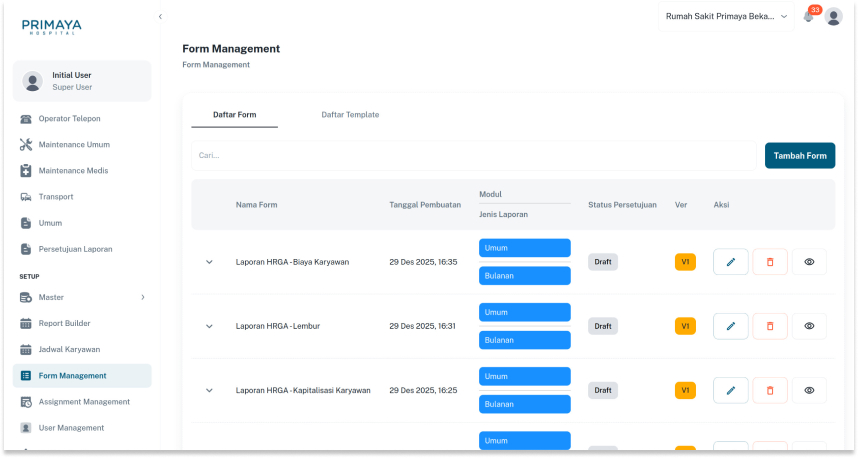Click pencil icon for Laporan HRGA - Kapitalisasi Karyawan
This screenshot has height=458, width=858.
730,390
